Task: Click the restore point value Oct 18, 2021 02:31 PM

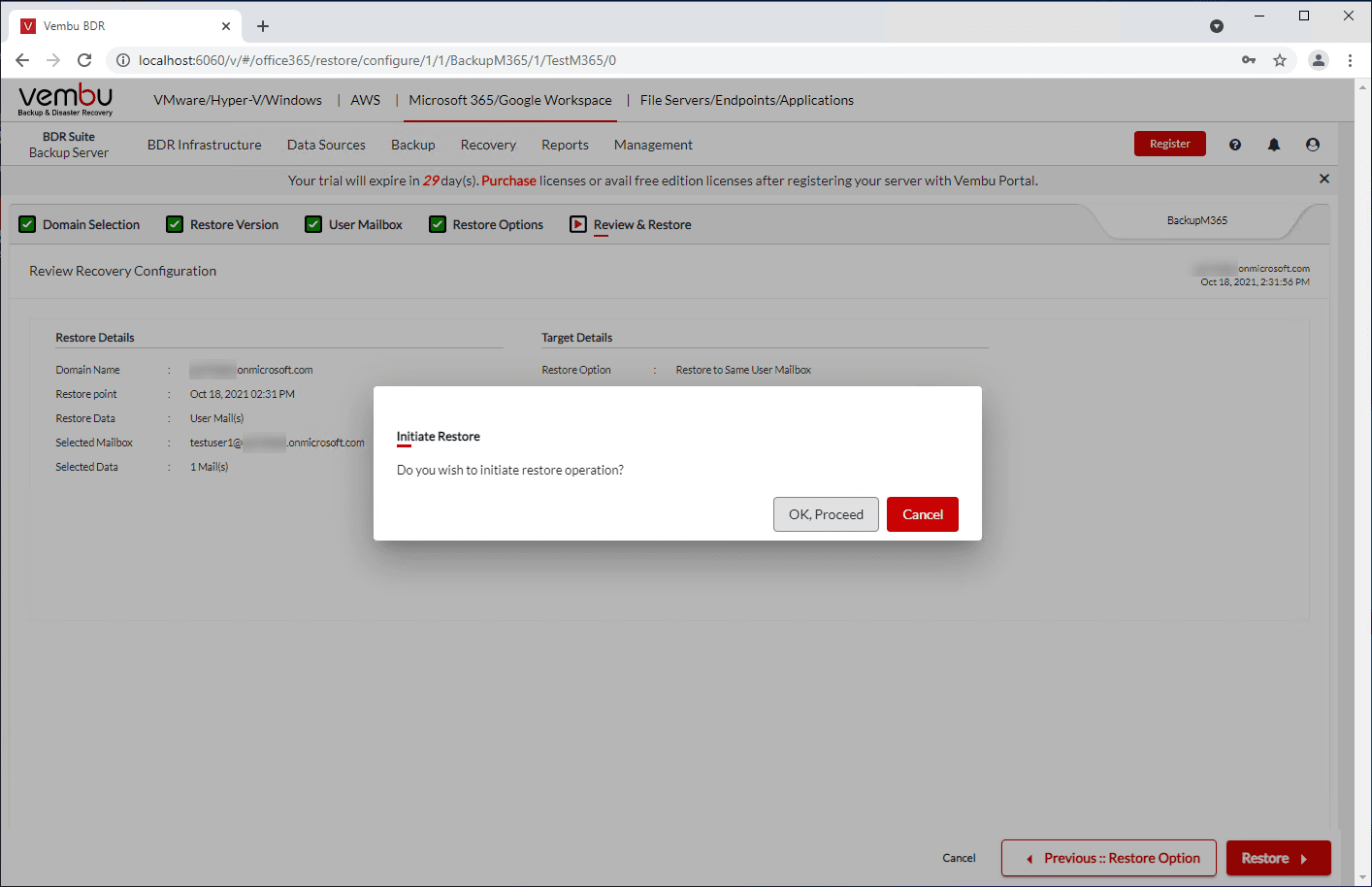Action: [243, 394]
